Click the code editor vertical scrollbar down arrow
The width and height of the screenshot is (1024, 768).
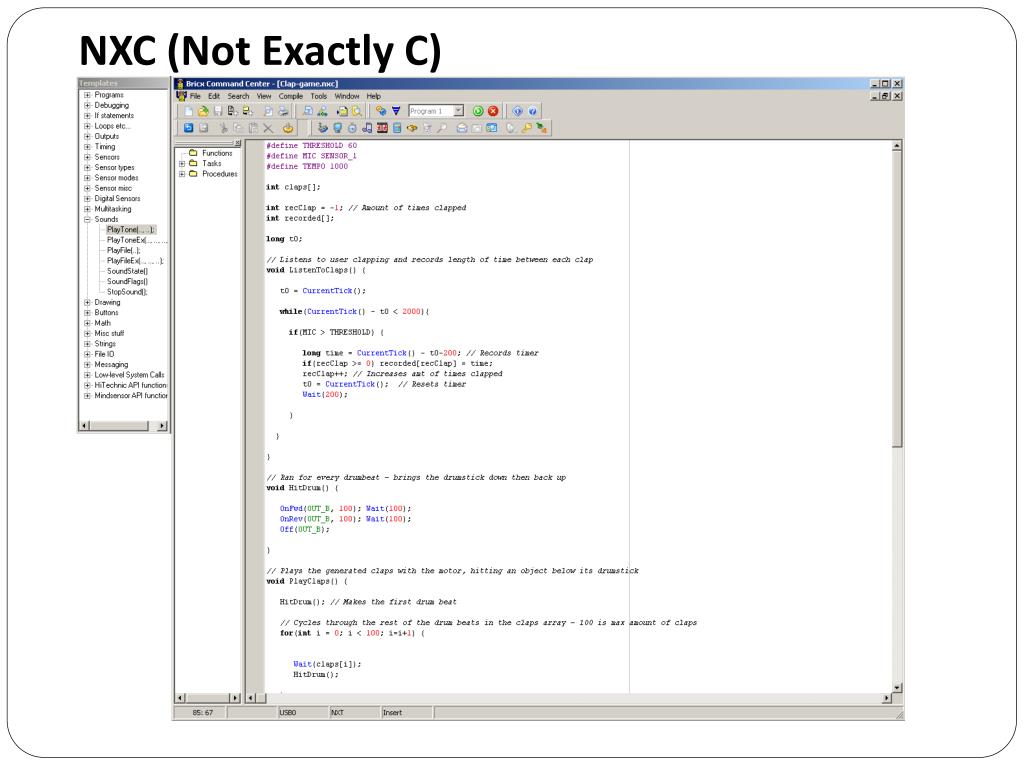pyautogui.click(x=896, y=686)
